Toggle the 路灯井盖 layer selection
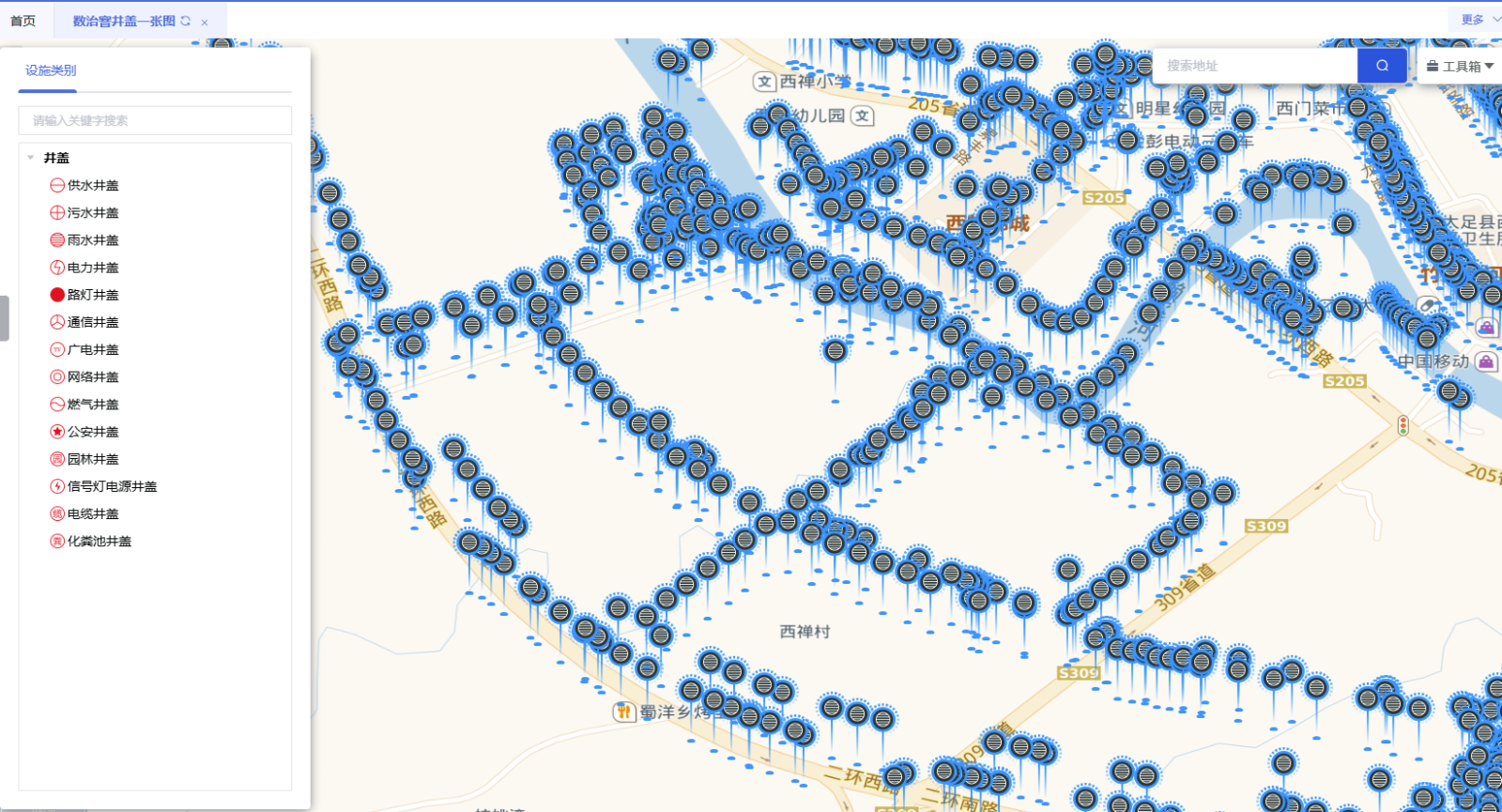 [92, 295]
